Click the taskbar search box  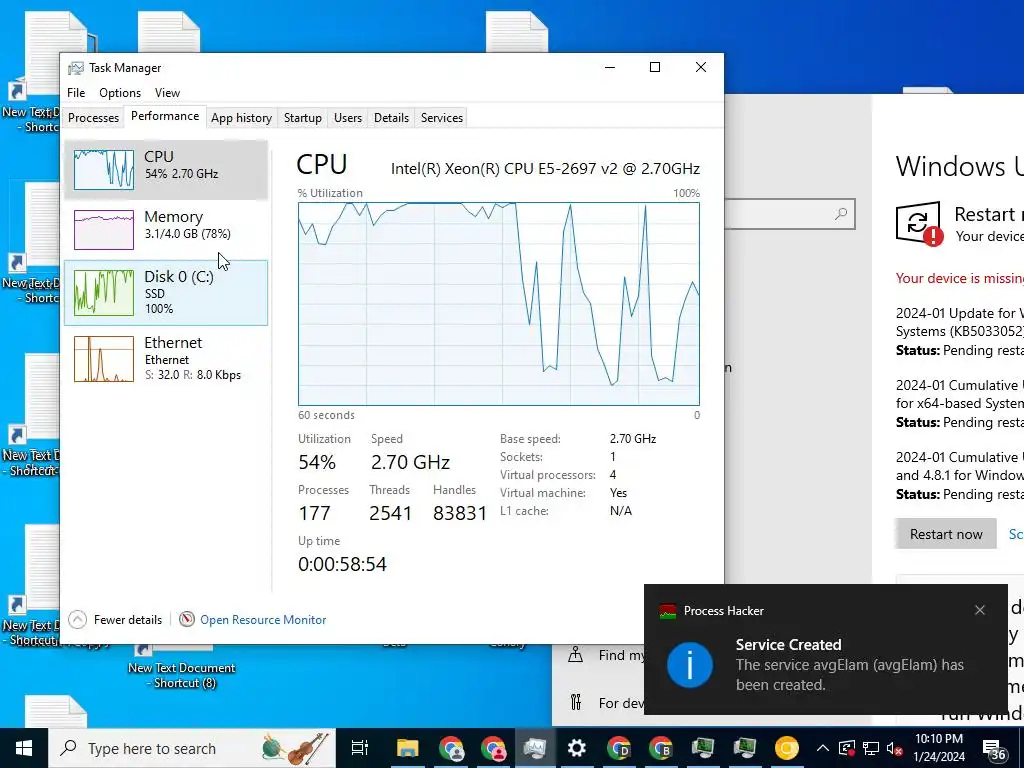pos(192,748)
